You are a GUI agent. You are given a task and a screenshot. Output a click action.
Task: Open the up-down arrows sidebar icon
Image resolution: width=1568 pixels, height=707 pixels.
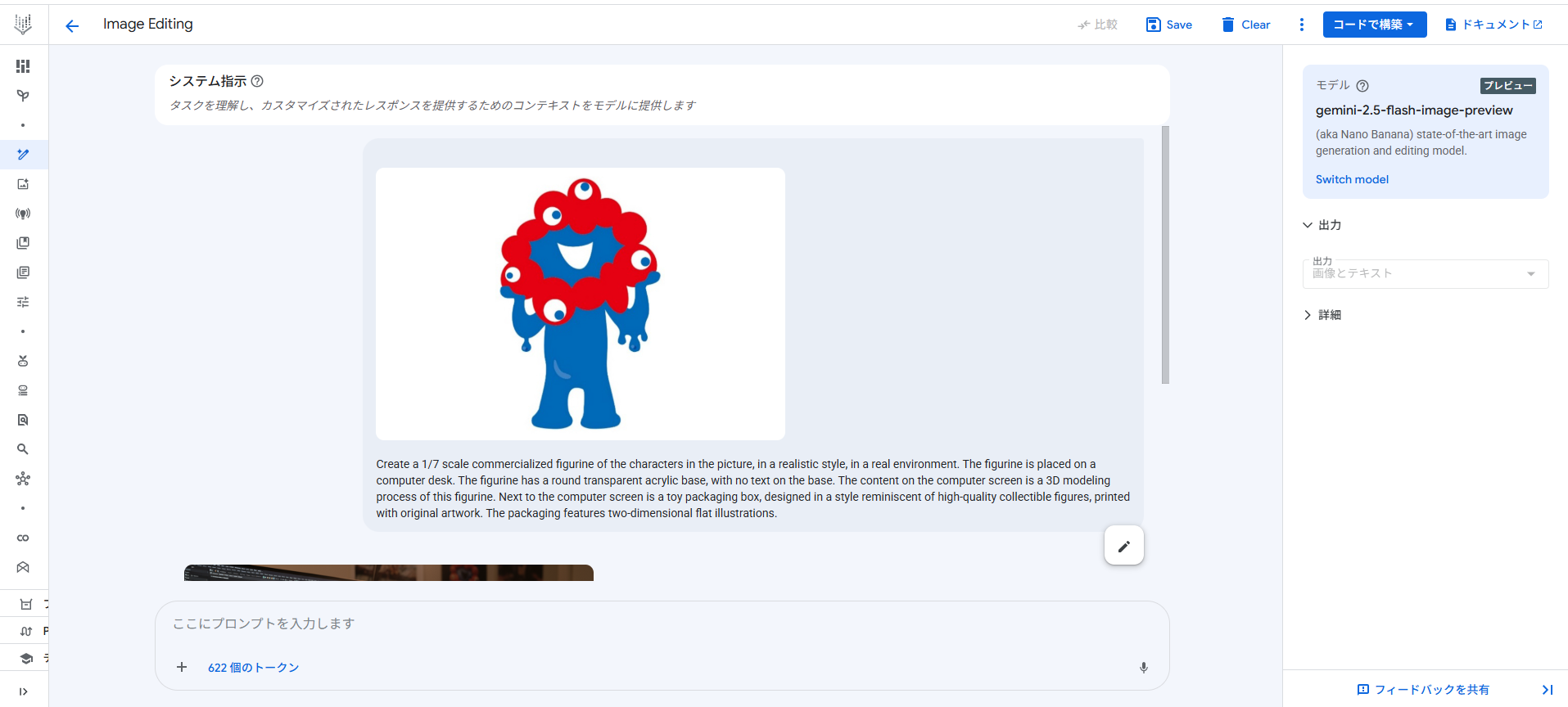click(26, 631)
